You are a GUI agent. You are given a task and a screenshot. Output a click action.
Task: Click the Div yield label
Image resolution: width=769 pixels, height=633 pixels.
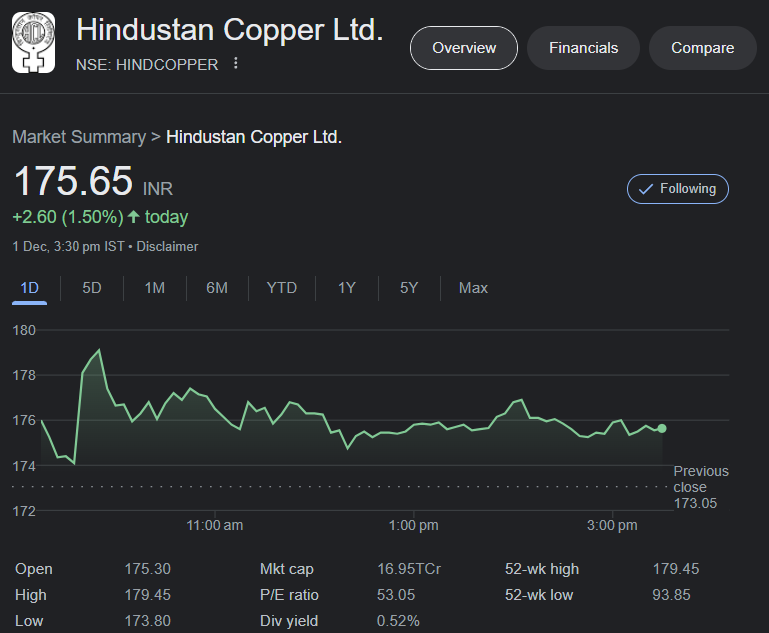(289, 621)
